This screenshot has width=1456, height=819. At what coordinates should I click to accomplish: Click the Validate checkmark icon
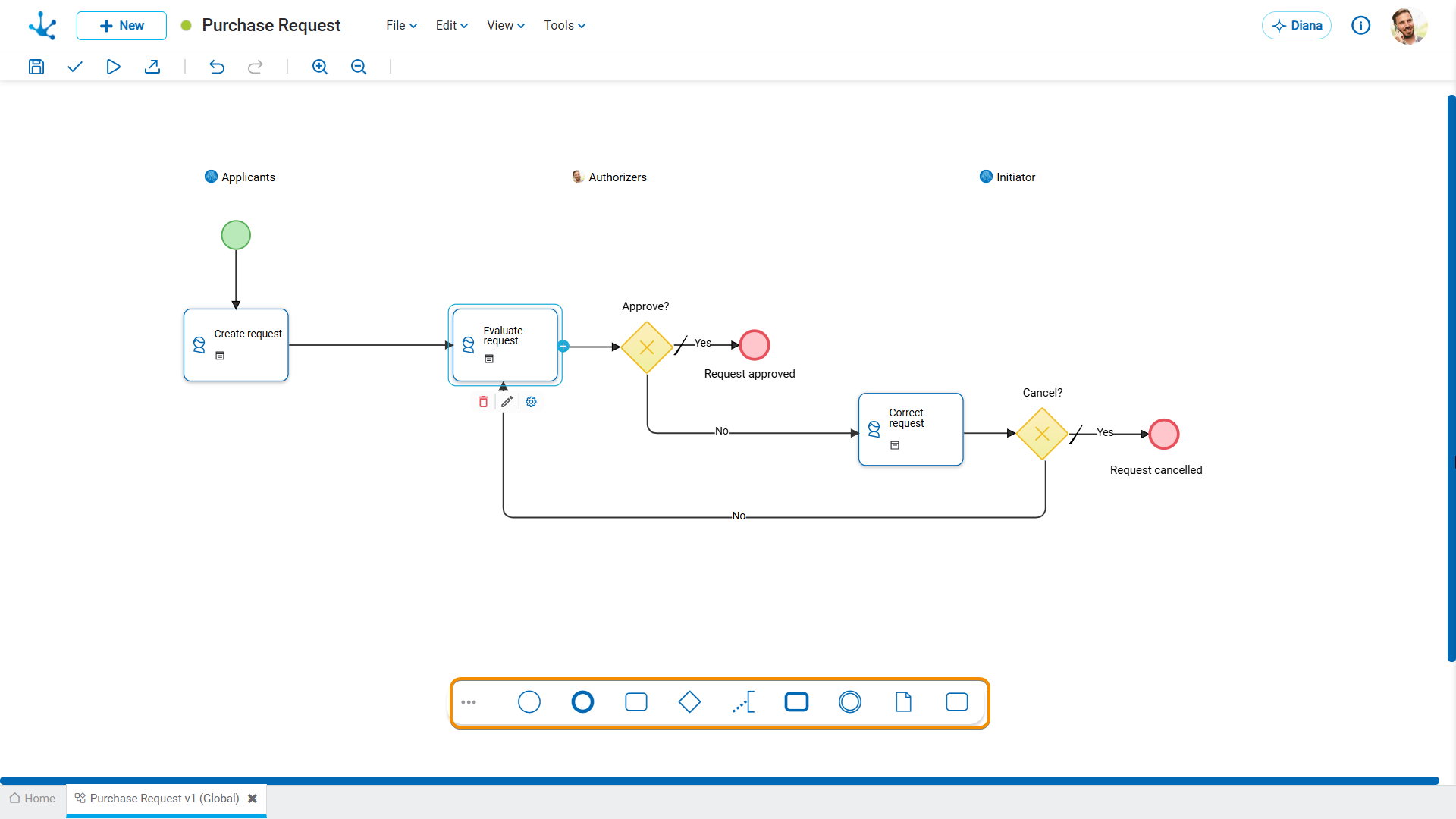pos(74,67)
